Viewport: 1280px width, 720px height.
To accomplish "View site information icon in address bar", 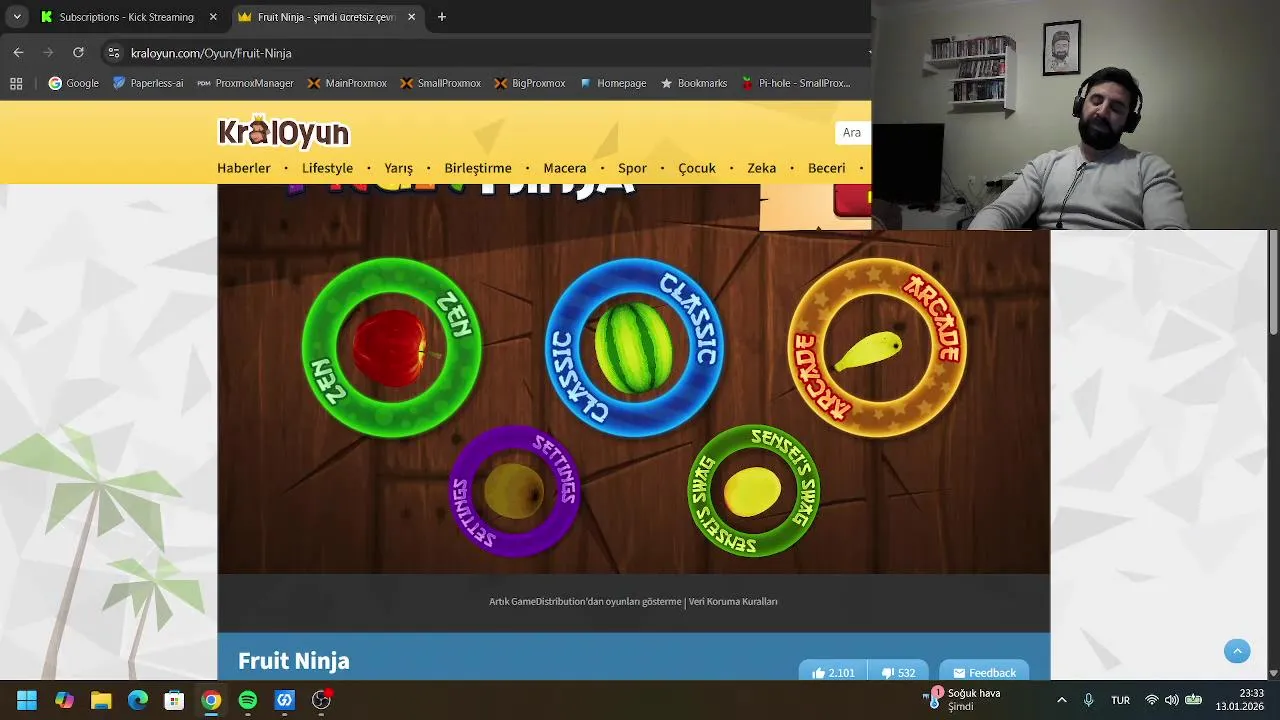I will coord(113,53).
